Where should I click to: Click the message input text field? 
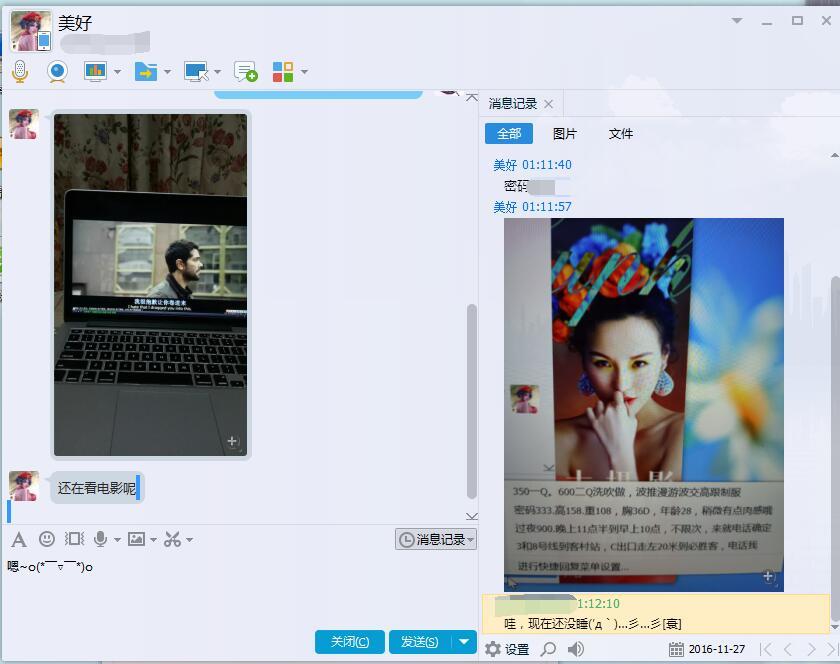(x=238, y=590)
